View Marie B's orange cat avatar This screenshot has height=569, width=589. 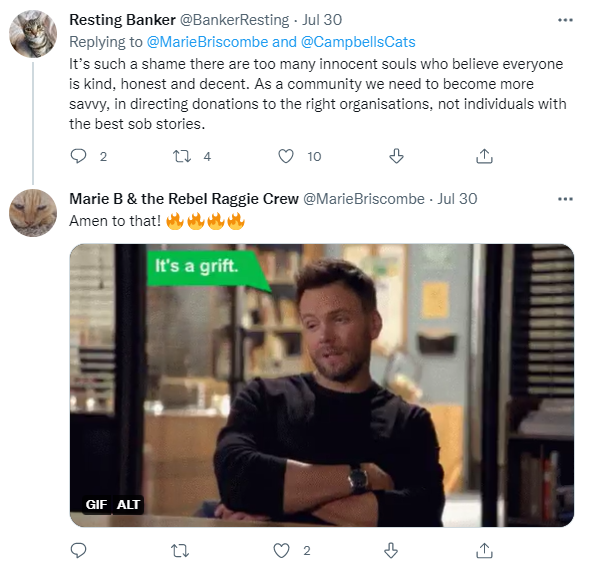(x=33, y=213)
